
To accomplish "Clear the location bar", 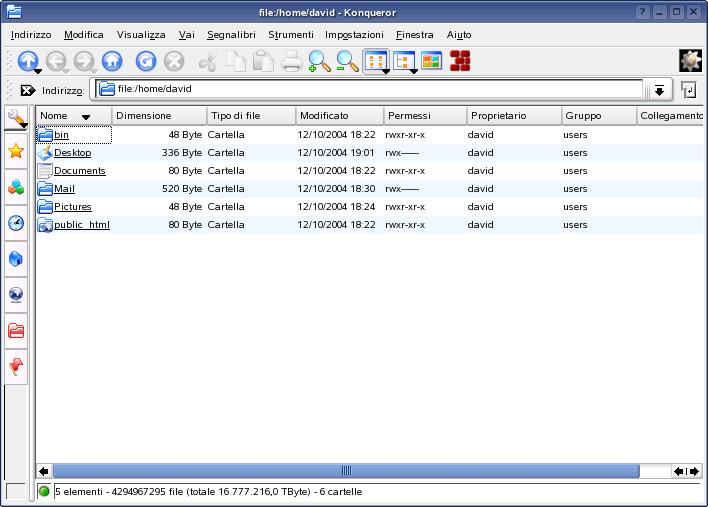I will coord(28,90).
